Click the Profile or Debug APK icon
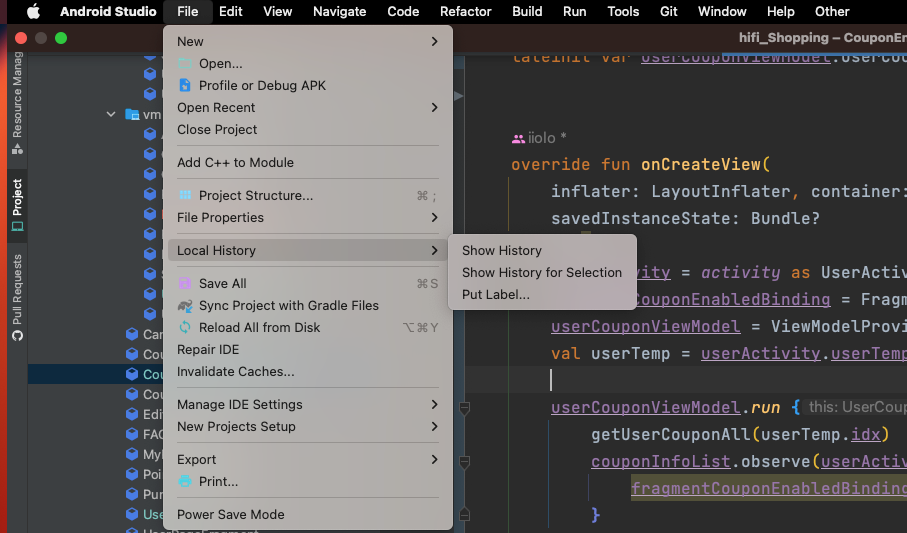Screen dimensions: 907x533 point(185,86)
